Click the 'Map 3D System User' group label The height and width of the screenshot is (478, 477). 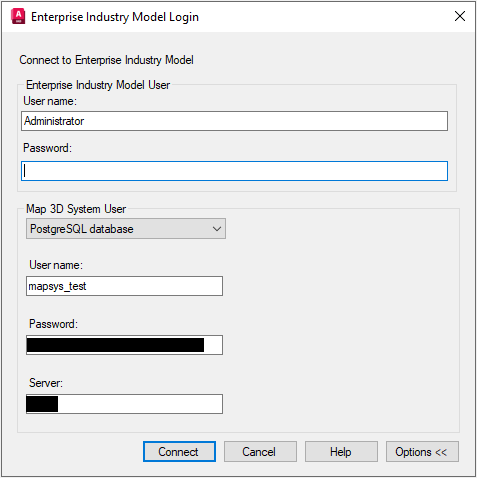point(76,209)
